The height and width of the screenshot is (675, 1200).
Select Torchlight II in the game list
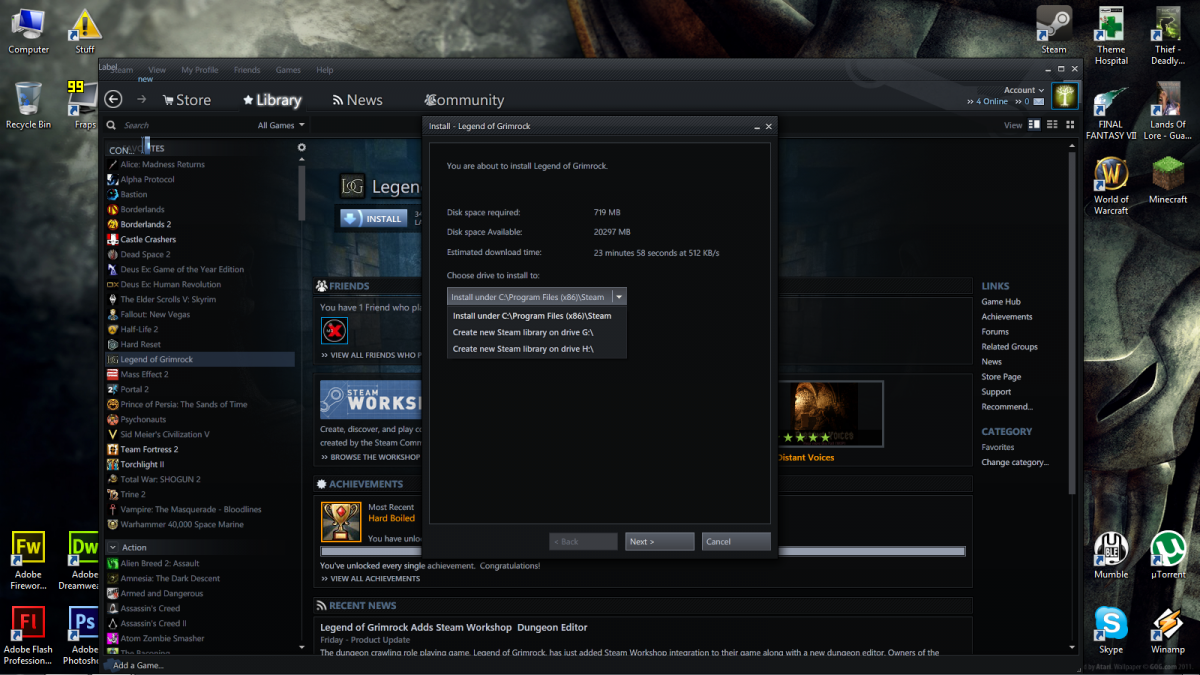(200, 464)
